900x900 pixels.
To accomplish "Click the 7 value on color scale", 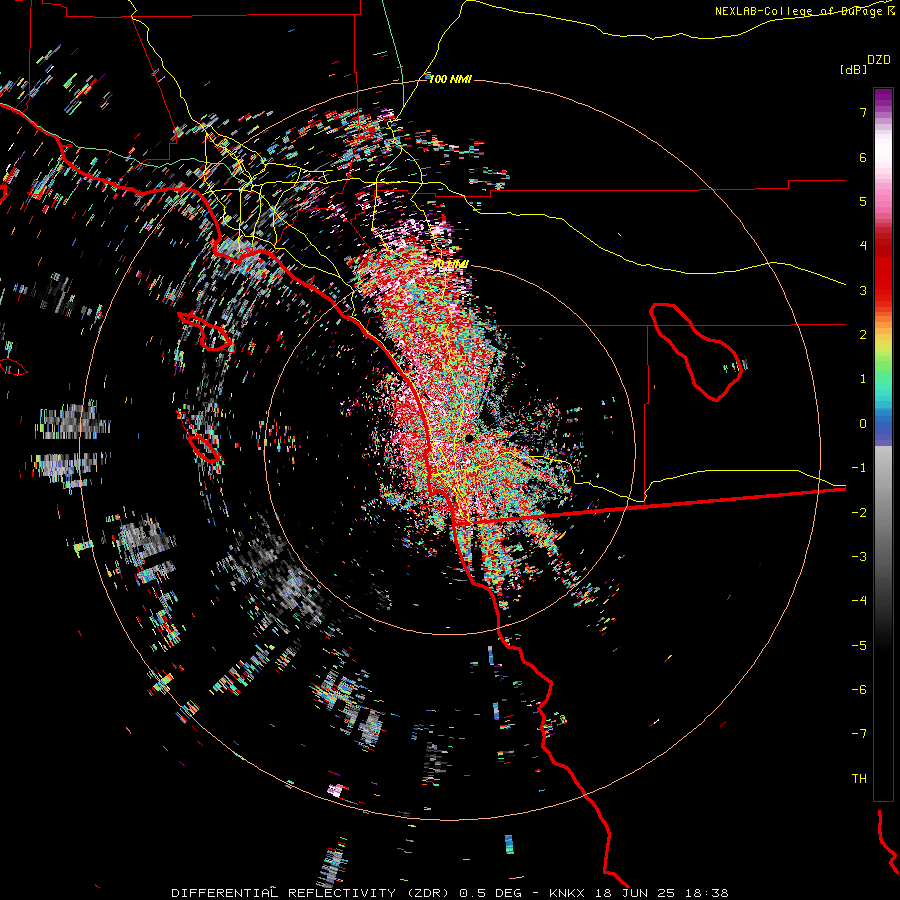I will pos(863,112).
